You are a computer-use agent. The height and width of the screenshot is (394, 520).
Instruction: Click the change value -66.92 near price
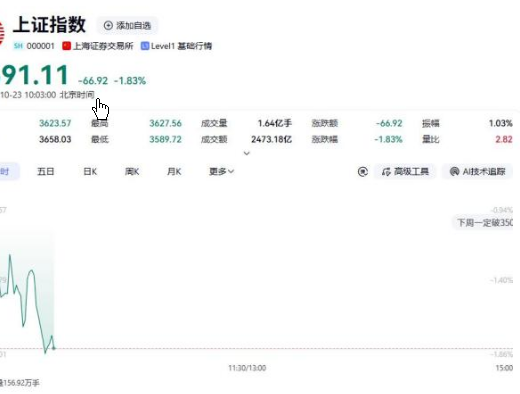coord(93,81)
